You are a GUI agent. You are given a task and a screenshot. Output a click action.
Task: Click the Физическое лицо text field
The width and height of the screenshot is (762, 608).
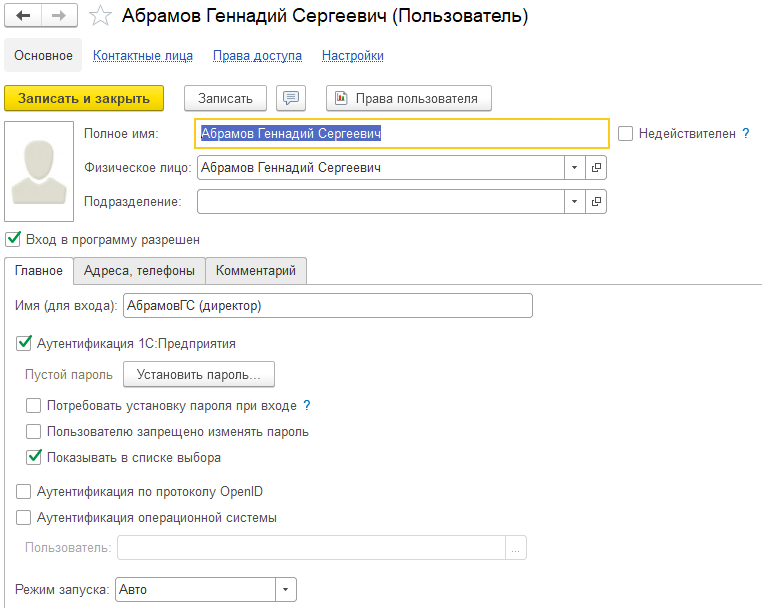(381, 168)
